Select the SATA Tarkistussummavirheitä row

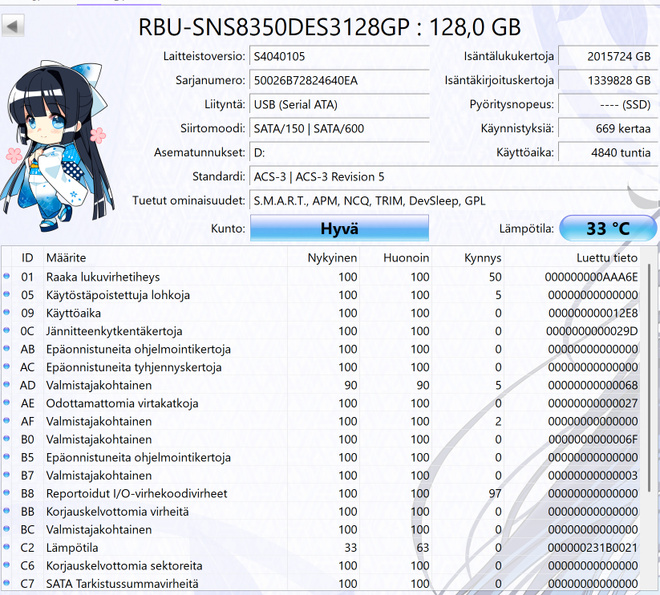321,584
